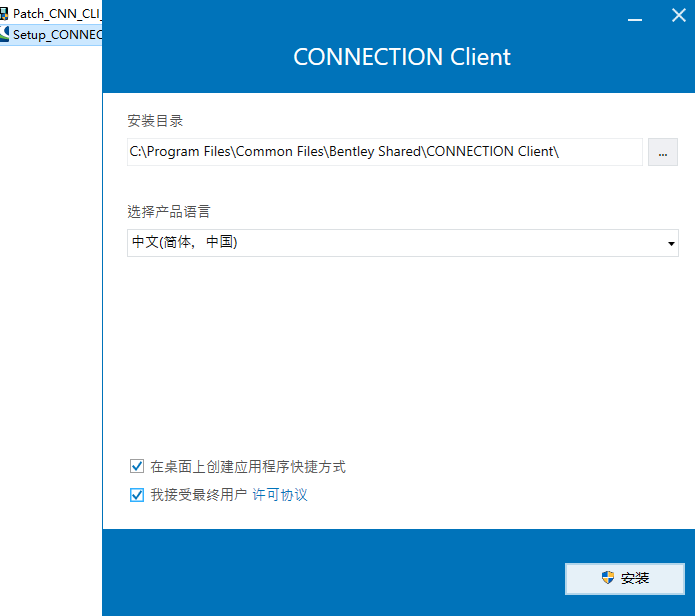This screenshot has height=616, width=695.
Task: Minimize the CONNECTION Client installer window
Action: 635,18
